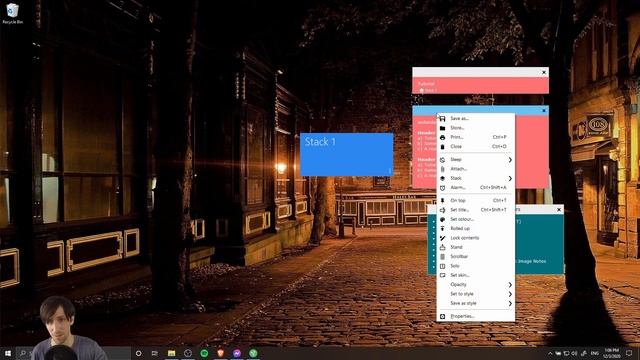Click the Print printer icon
640x360 pixels.
click(x=442, y=137)
